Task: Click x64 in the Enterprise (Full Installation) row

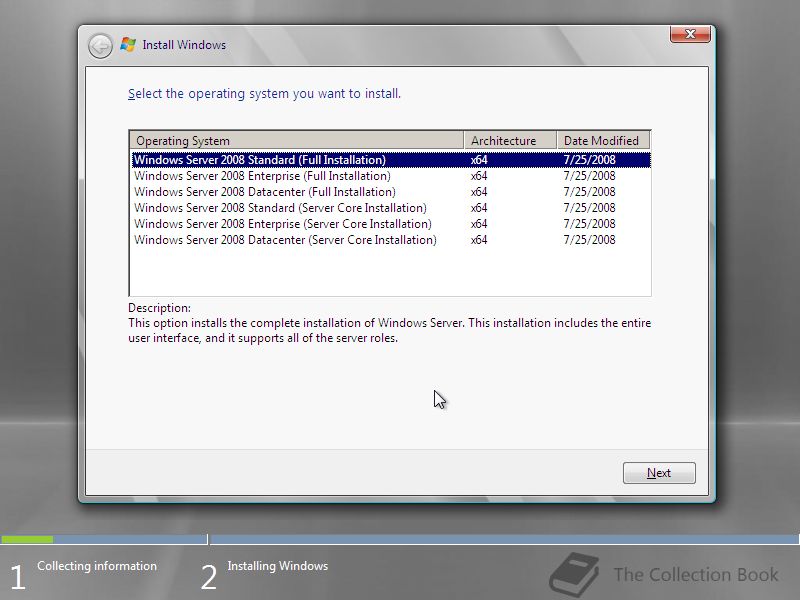Action: [x=479, y=176]
